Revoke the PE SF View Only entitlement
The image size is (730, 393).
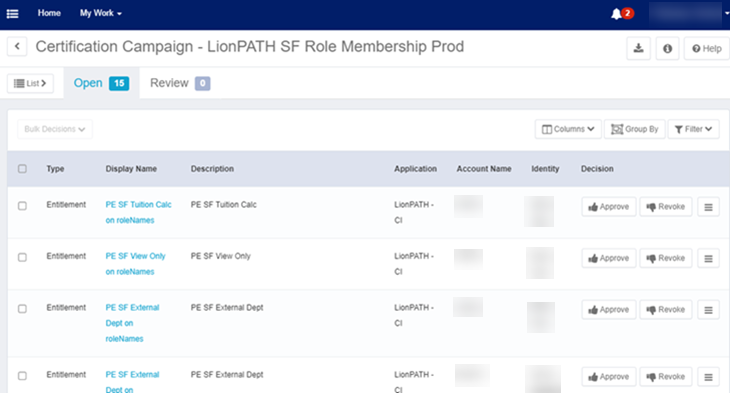(666, 258)
